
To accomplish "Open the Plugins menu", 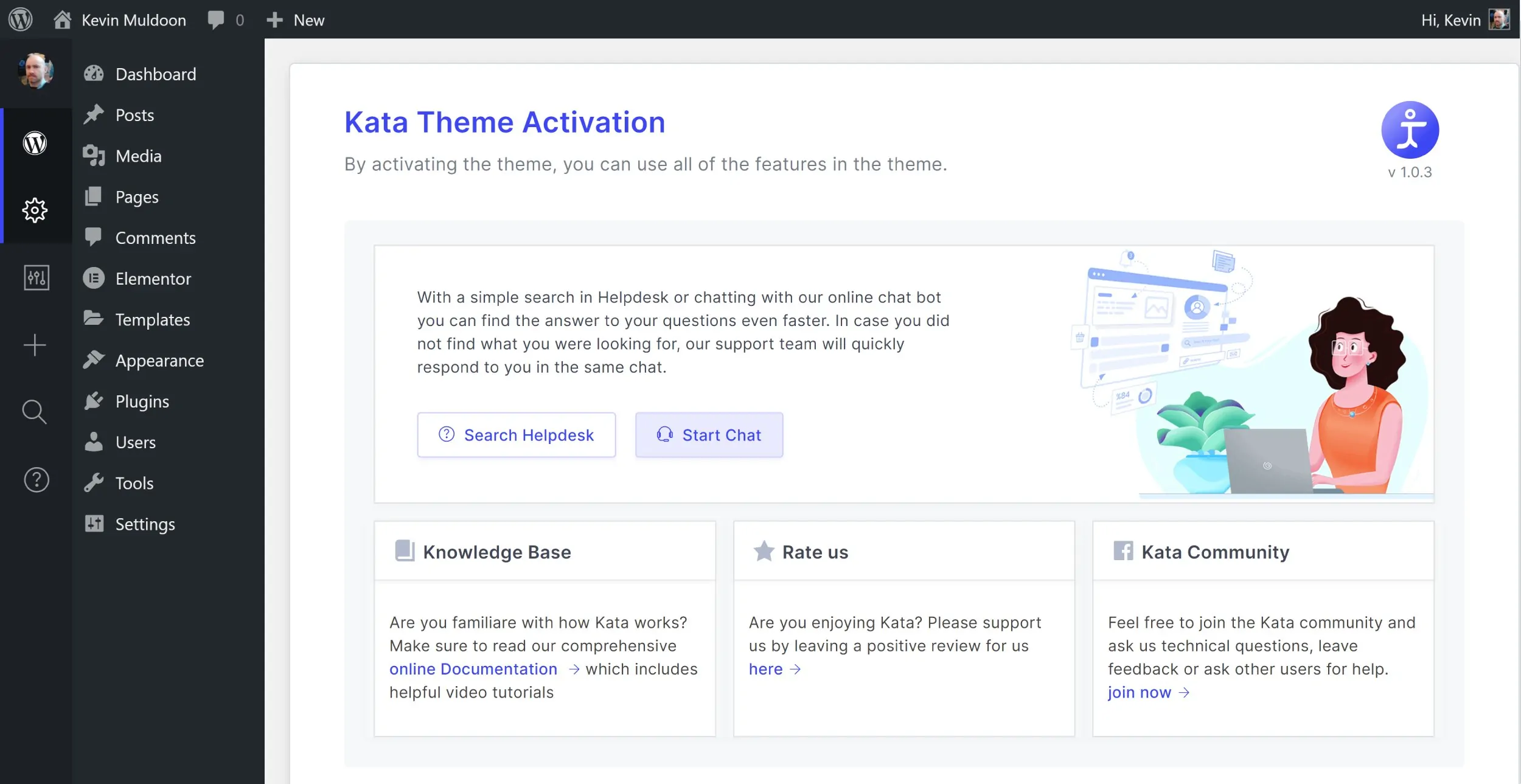I will click(142, 401).
